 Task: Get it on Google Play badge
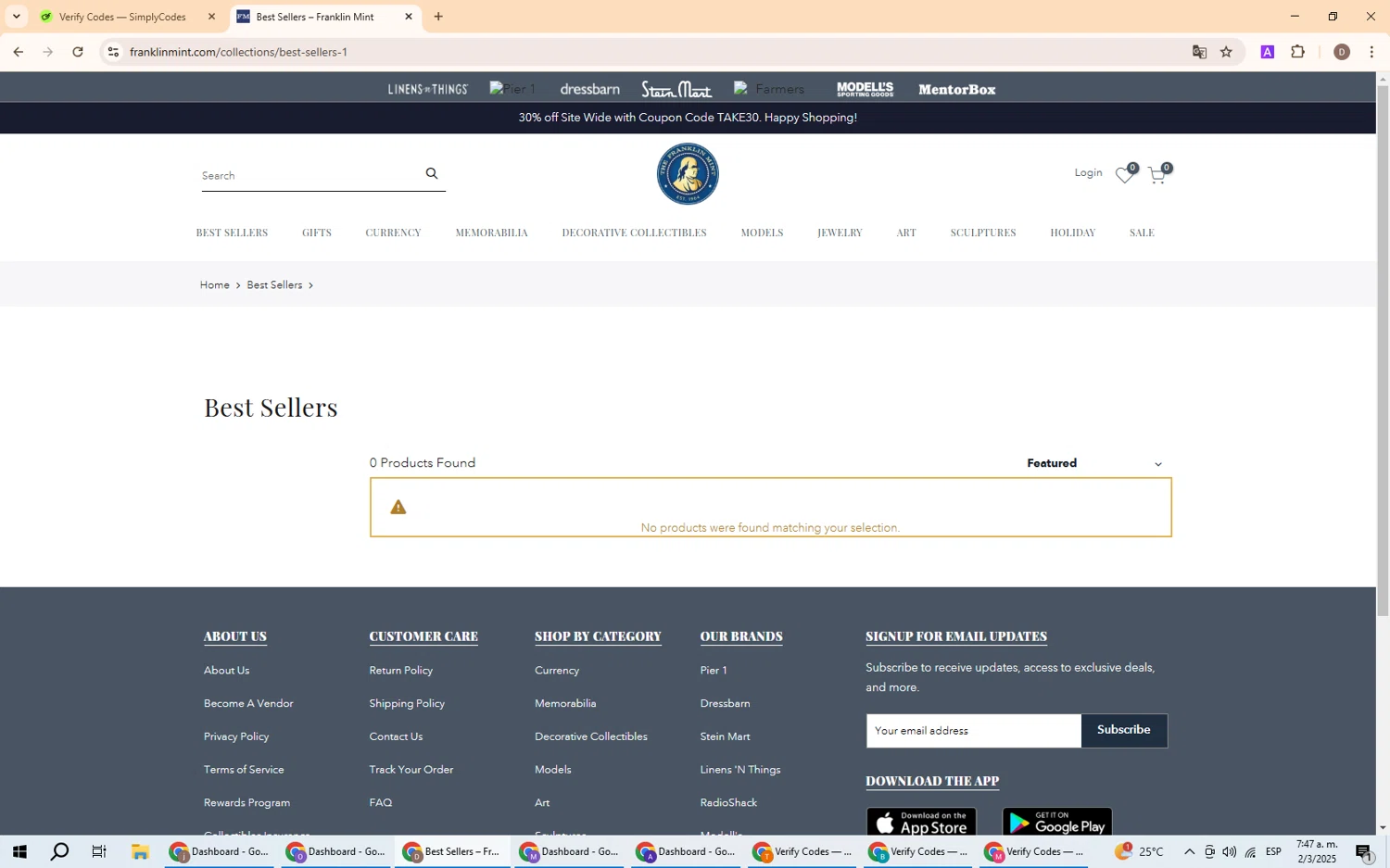pyautogui.click(x=1057, y=822)
